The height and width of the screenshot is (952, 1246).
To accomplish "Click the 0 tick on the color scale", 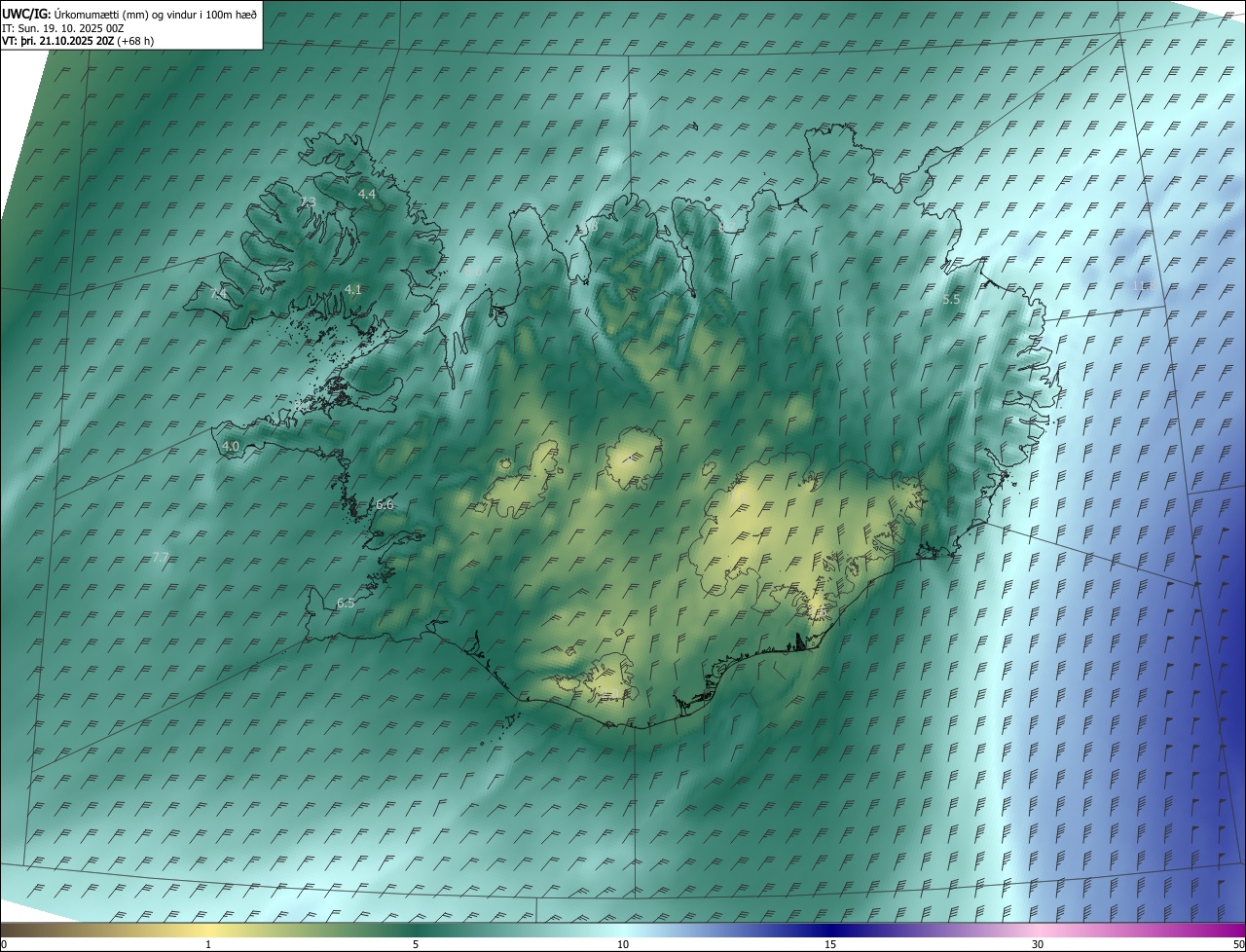I will (x=4, y=944).
